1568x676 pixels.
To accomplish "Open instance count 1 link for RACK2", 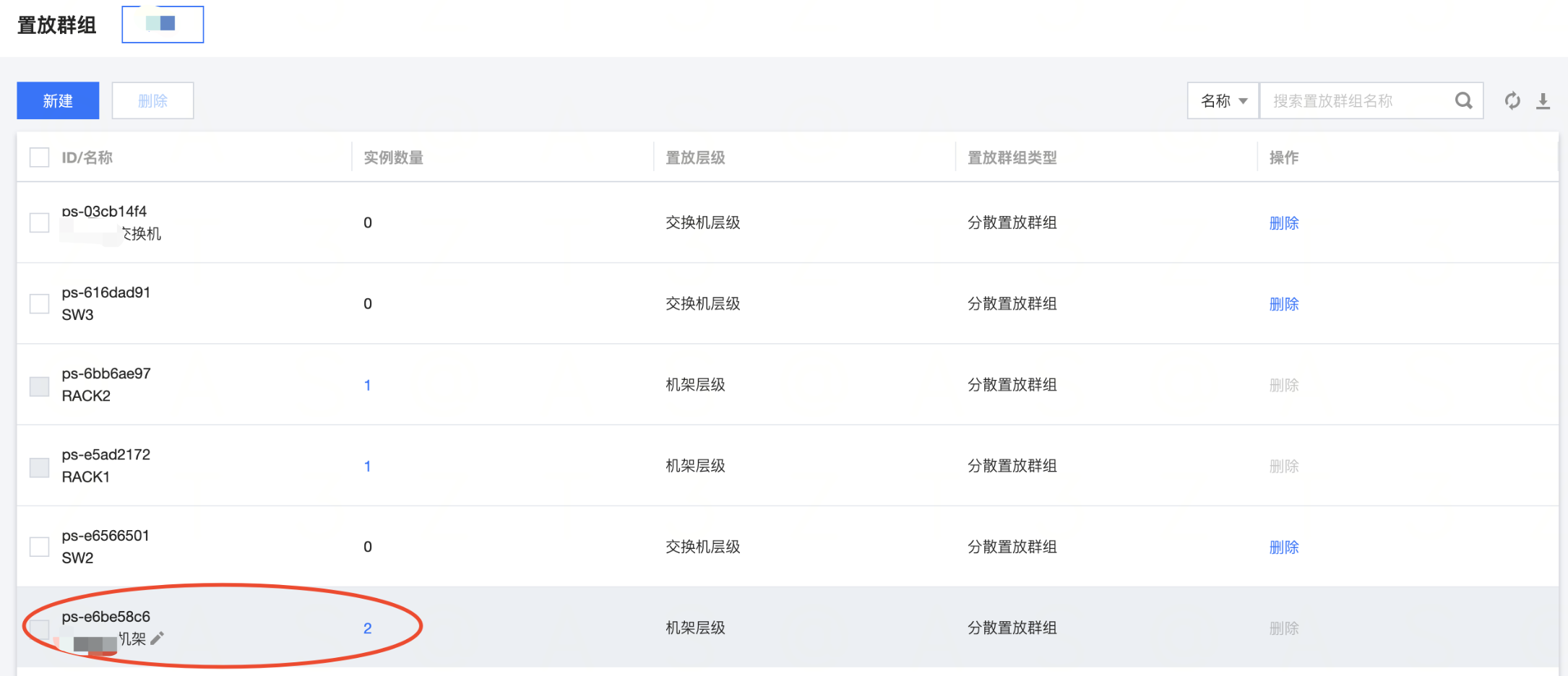I will click(367, 385).
